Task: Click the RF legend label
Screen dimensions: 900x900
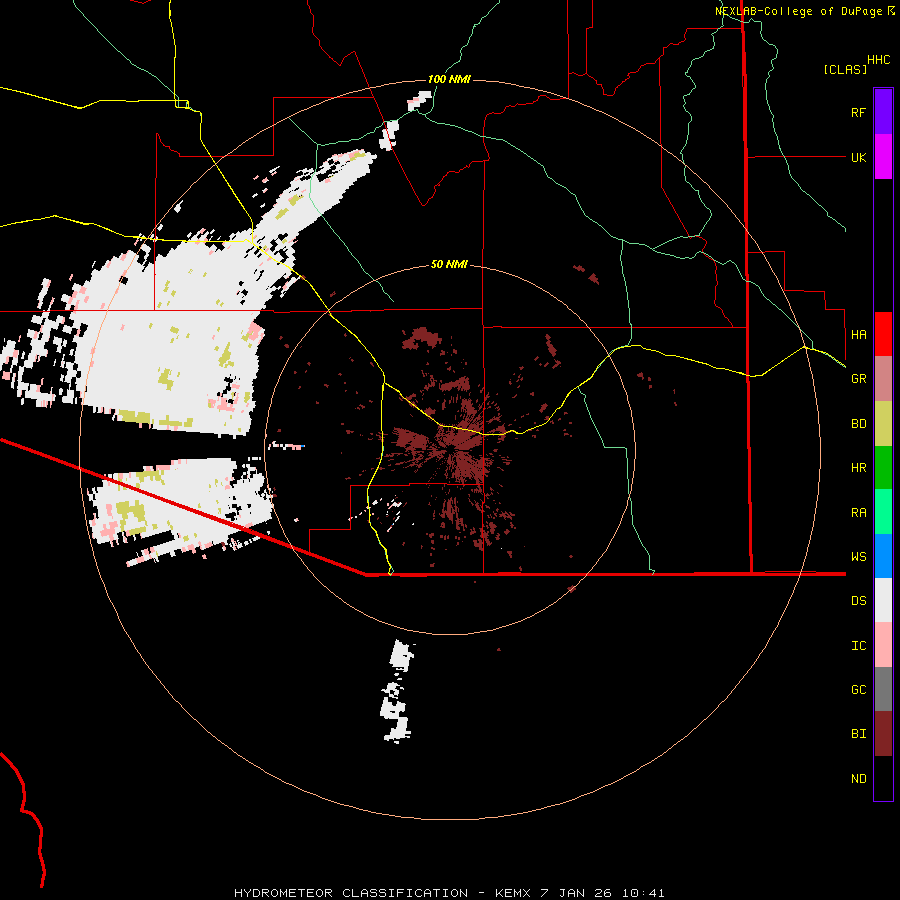Action: pos(858,112)
